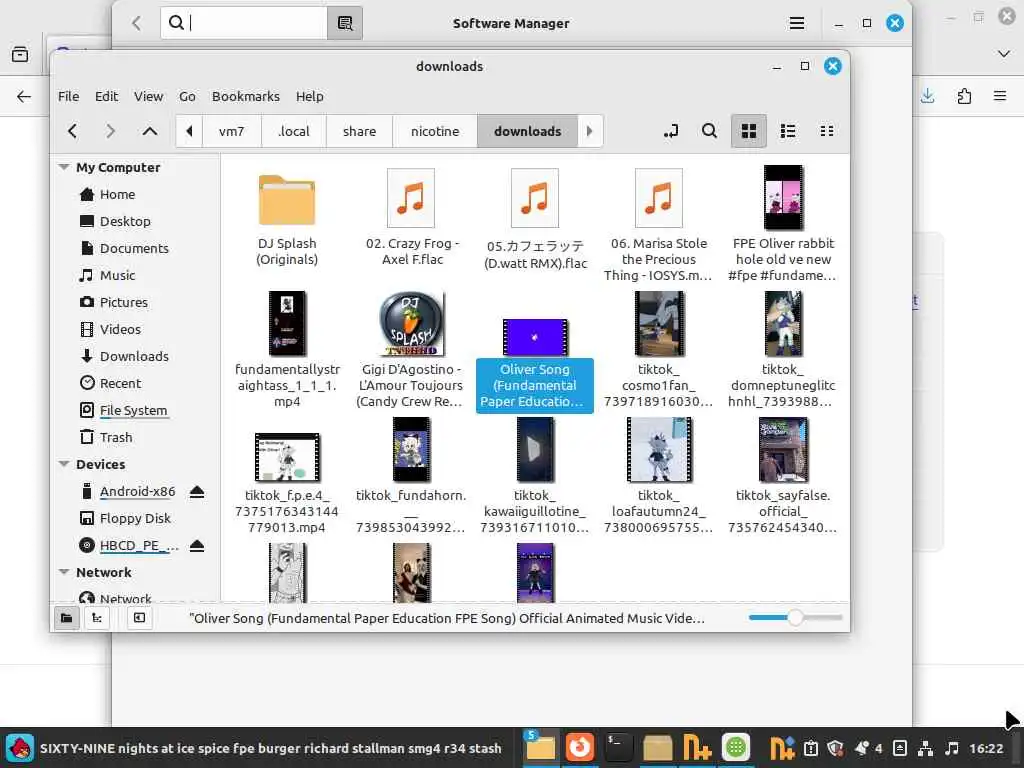Image resolution: width=1024 pixels, height=768 pixels.
Task: Eject HBCD_PE device
Action: (197, 546)
